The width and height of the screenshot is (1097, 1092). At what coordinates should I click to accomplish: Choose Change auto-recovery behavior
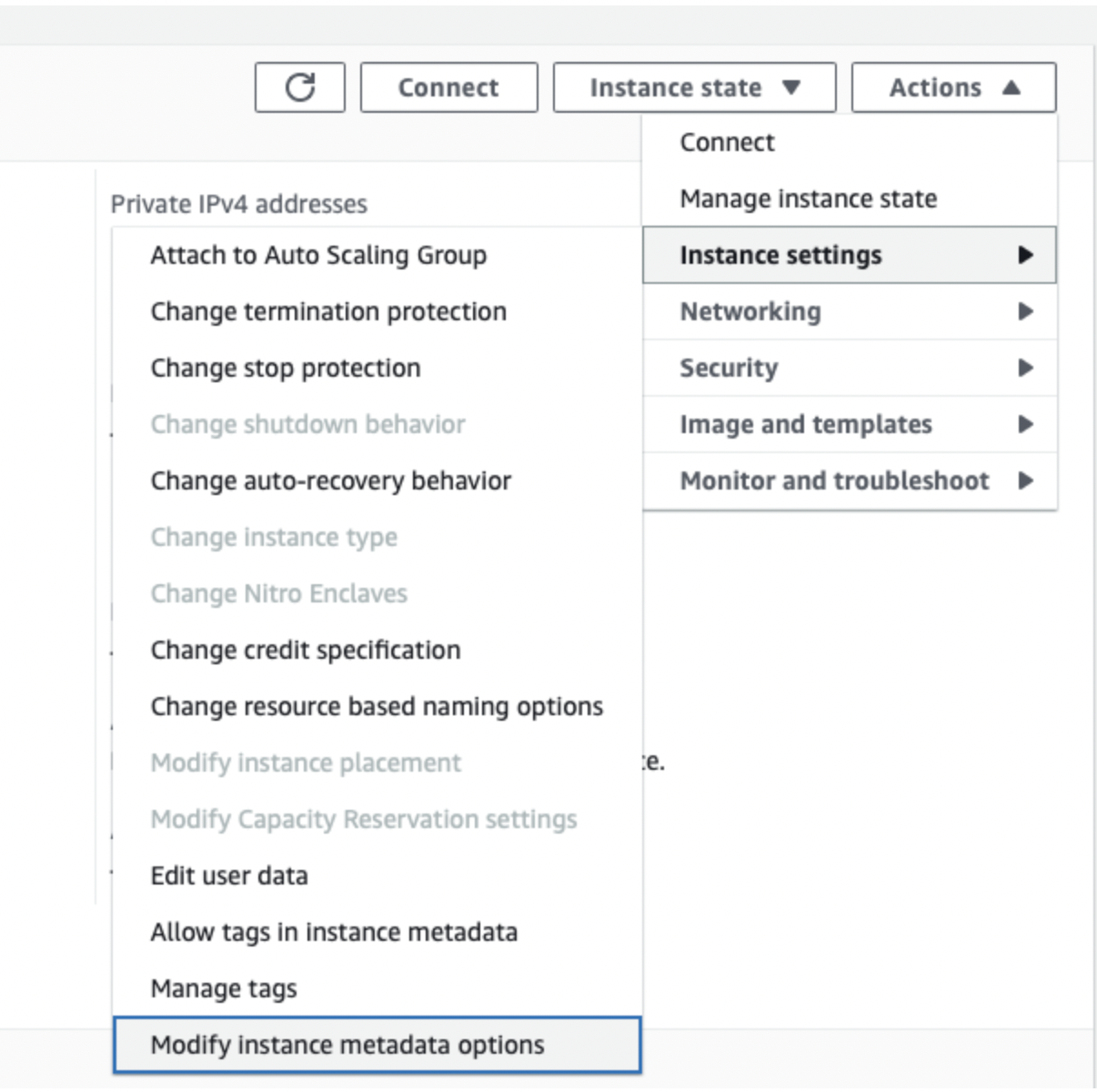pyautogui.click(x=377, y=481)
